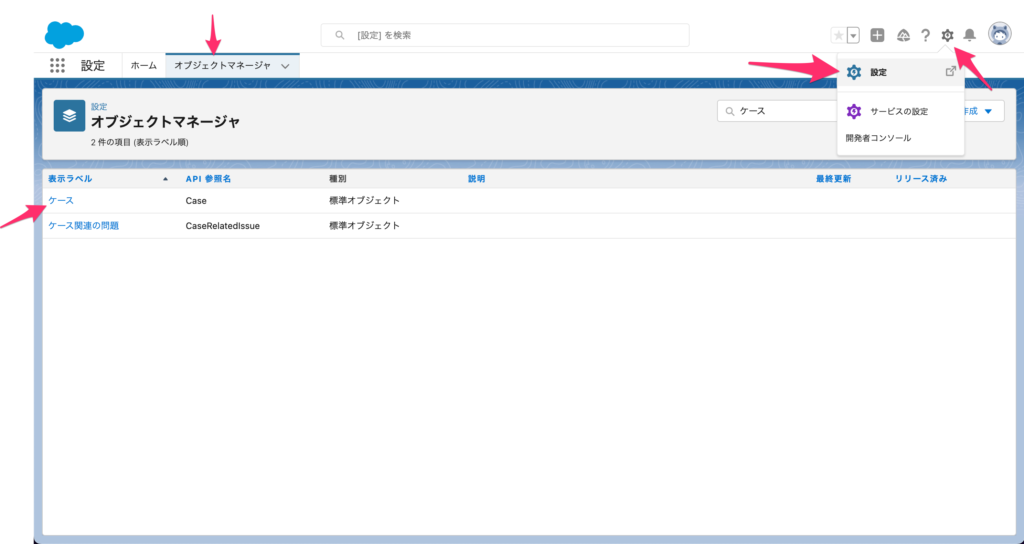Viewport: 1024px width, 544px height.
Task: Open the notifications bell
Action: tap(969, 36)
